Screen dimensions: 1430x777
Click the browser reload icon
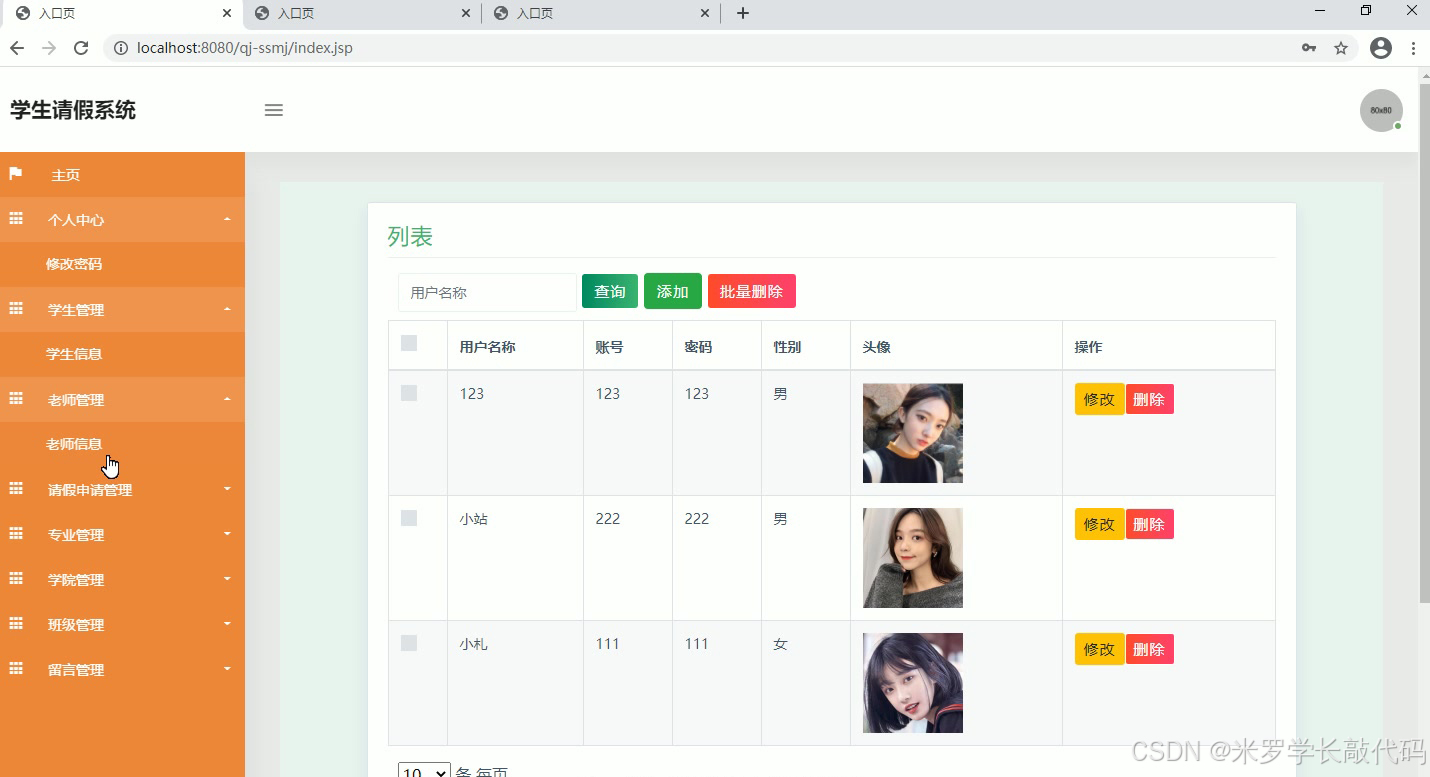(x=81, y=47)
